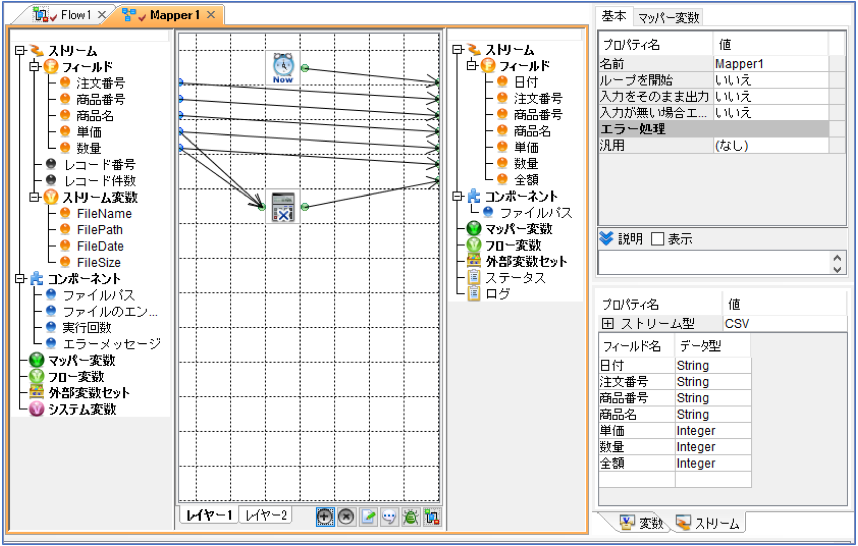Open the 基本 properties tab
Screen dimensions: 858x546
tap(613, 16)
